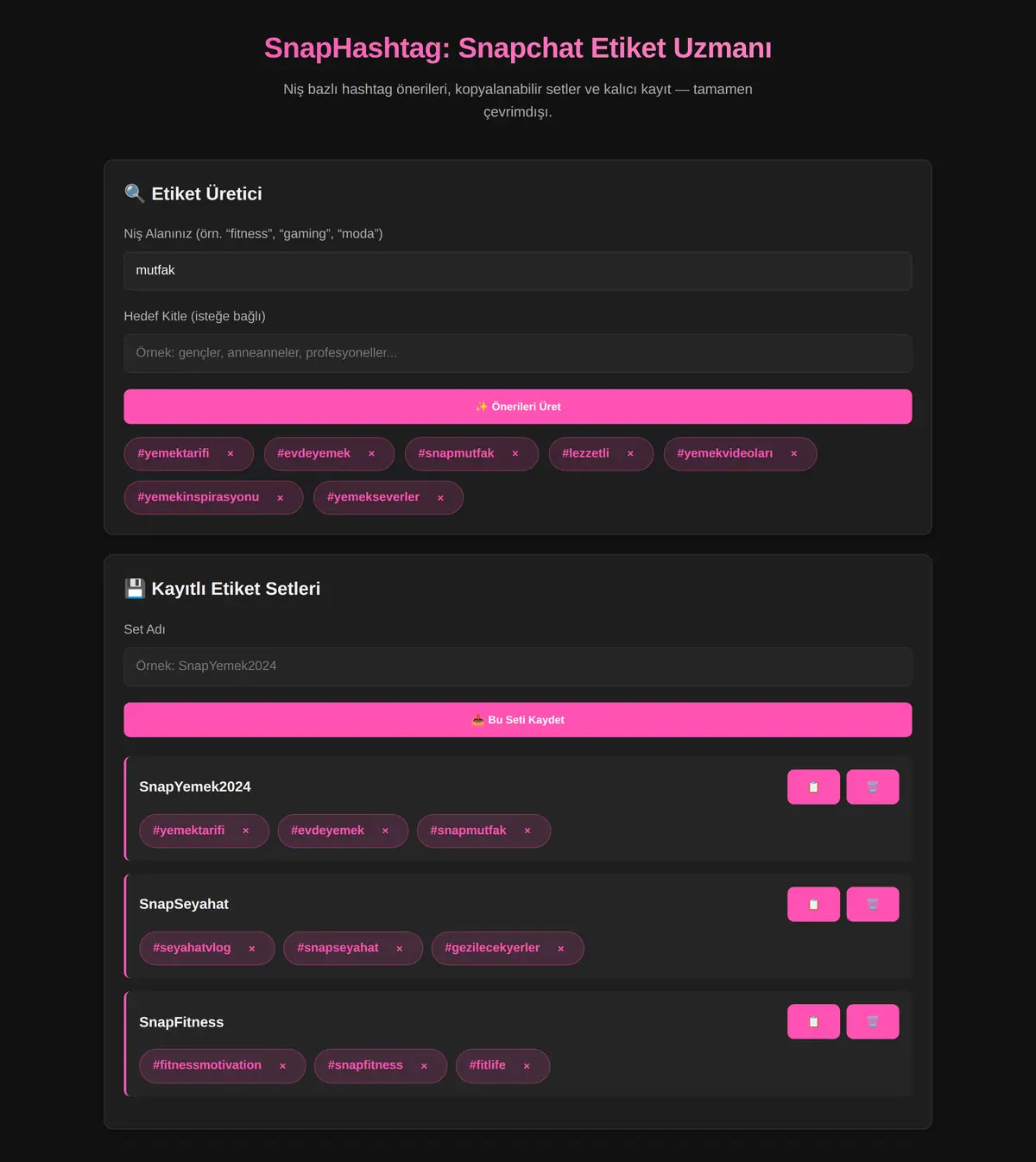Click the #fitlife tag text

488,1065
